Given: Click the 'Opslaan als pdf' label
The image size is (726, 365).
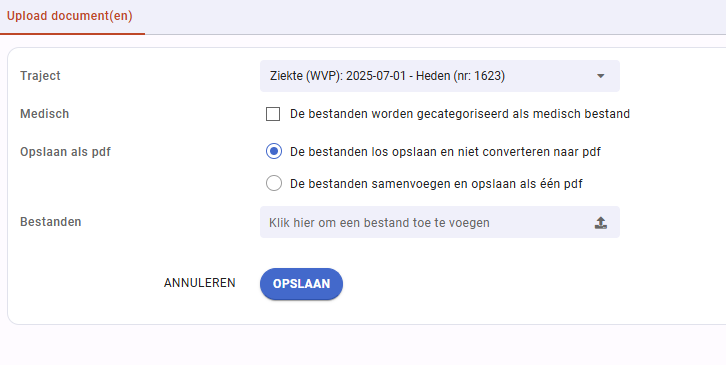Looking at the screenshot, I should pos(65,152).
